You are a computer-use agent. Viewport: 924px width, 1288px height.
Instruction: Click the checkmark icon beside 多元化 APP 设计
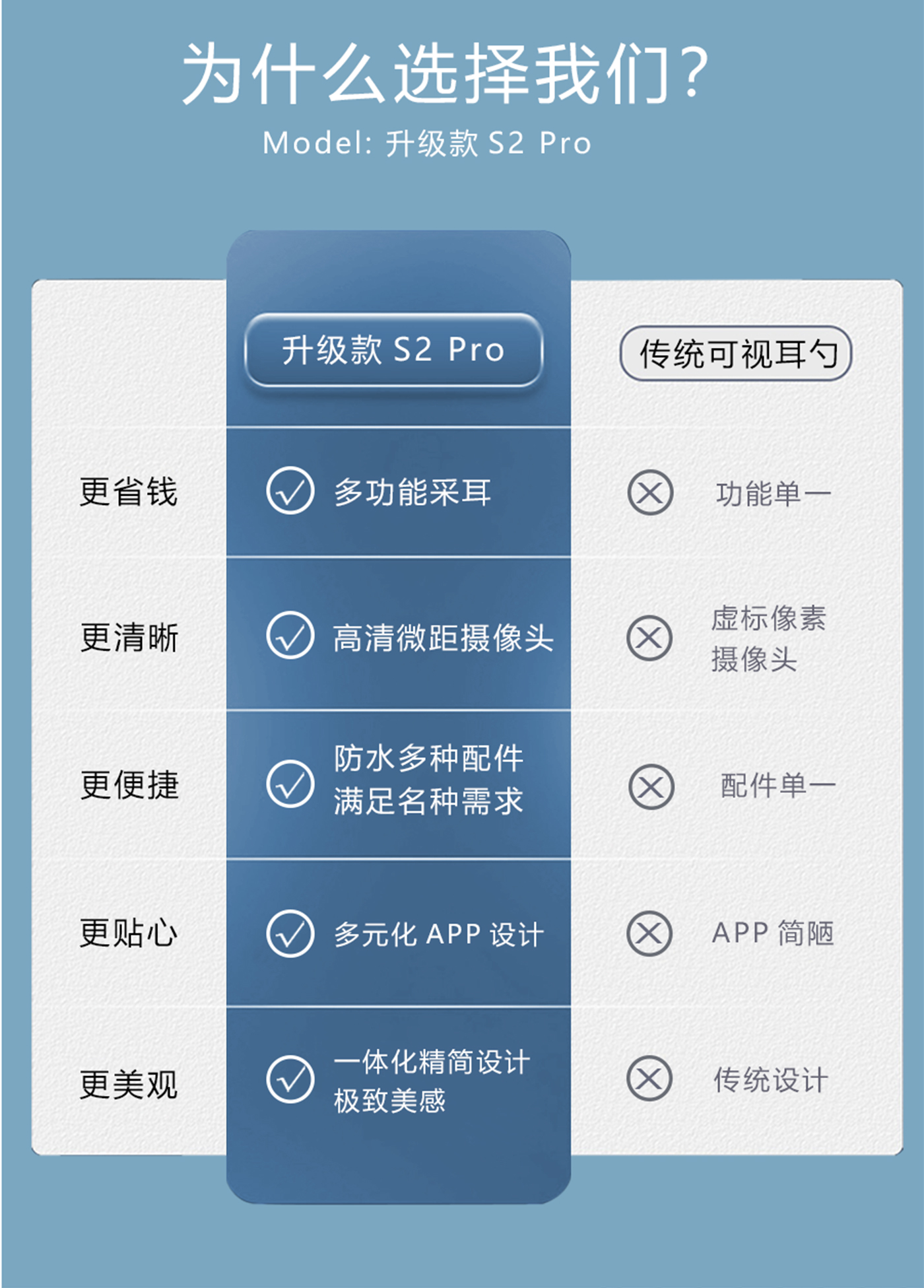290,933
